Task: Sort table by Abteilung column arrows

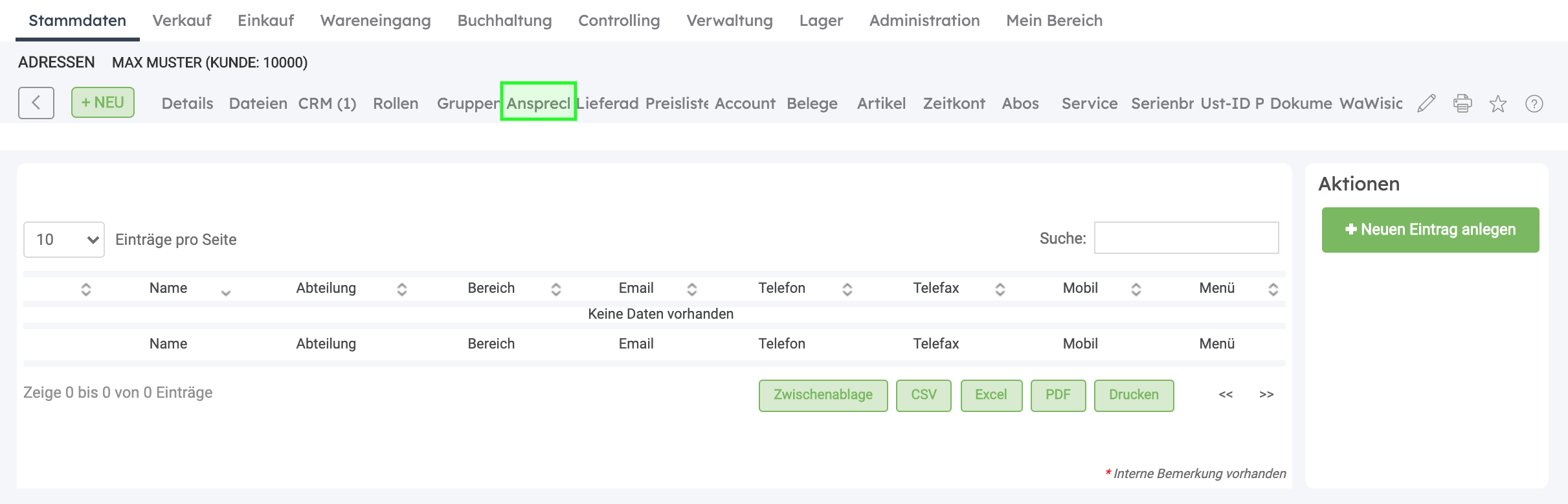Action: (402, 289)
